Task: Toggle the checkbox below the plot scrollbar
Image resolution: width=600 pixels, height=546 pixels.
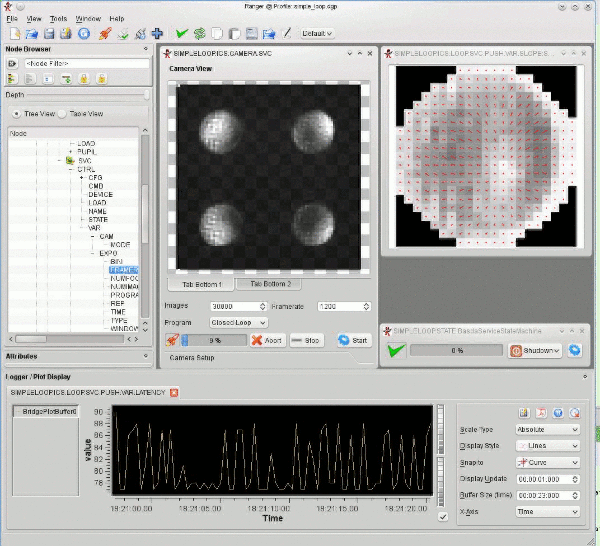Action: point(443,516)
